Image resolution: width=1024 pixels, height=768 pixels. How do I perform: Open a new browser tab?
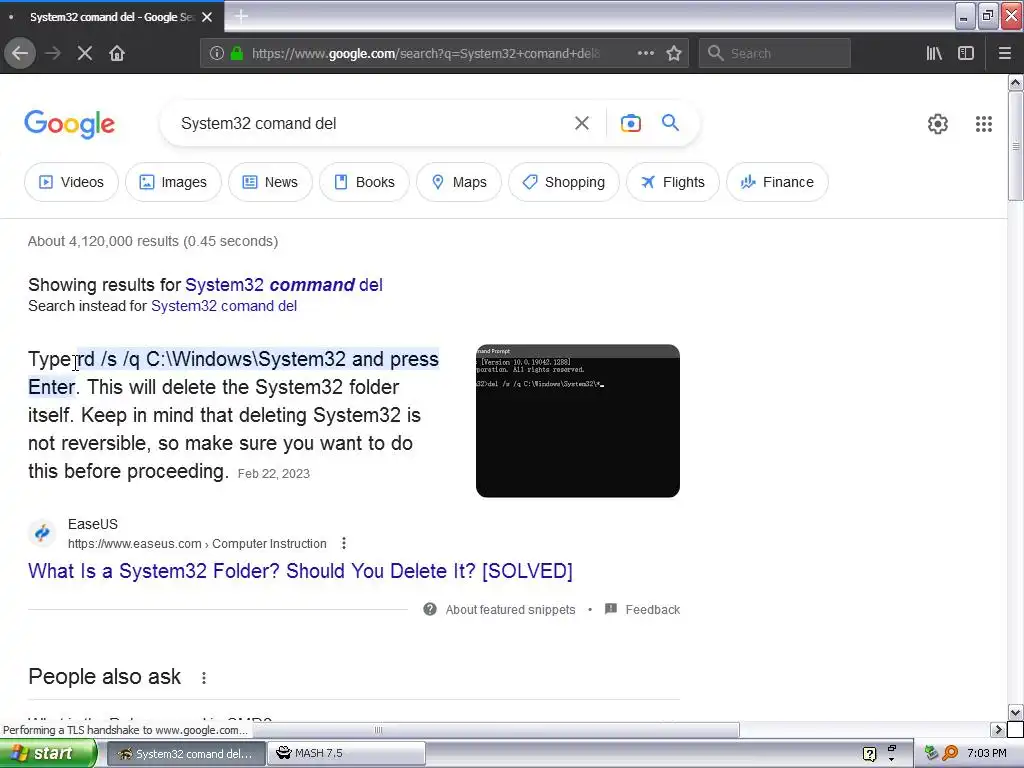tap(241, 16)
